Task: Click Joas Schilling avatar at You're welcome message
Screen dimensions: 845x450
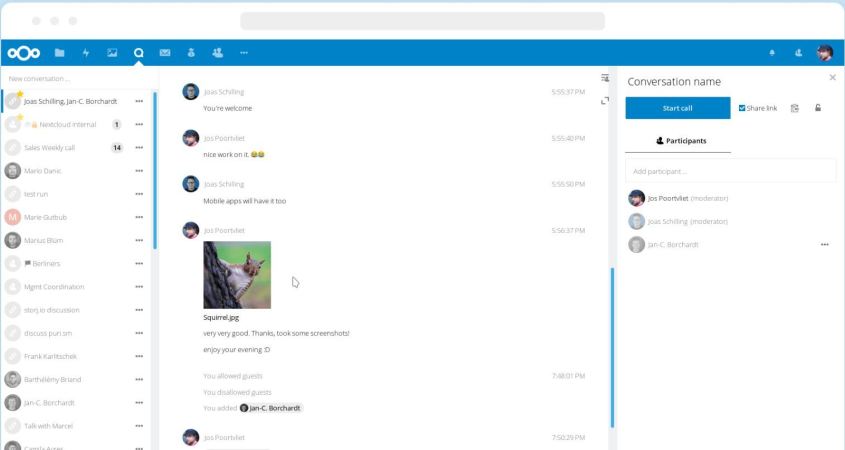Action: [x=191, y=92]
